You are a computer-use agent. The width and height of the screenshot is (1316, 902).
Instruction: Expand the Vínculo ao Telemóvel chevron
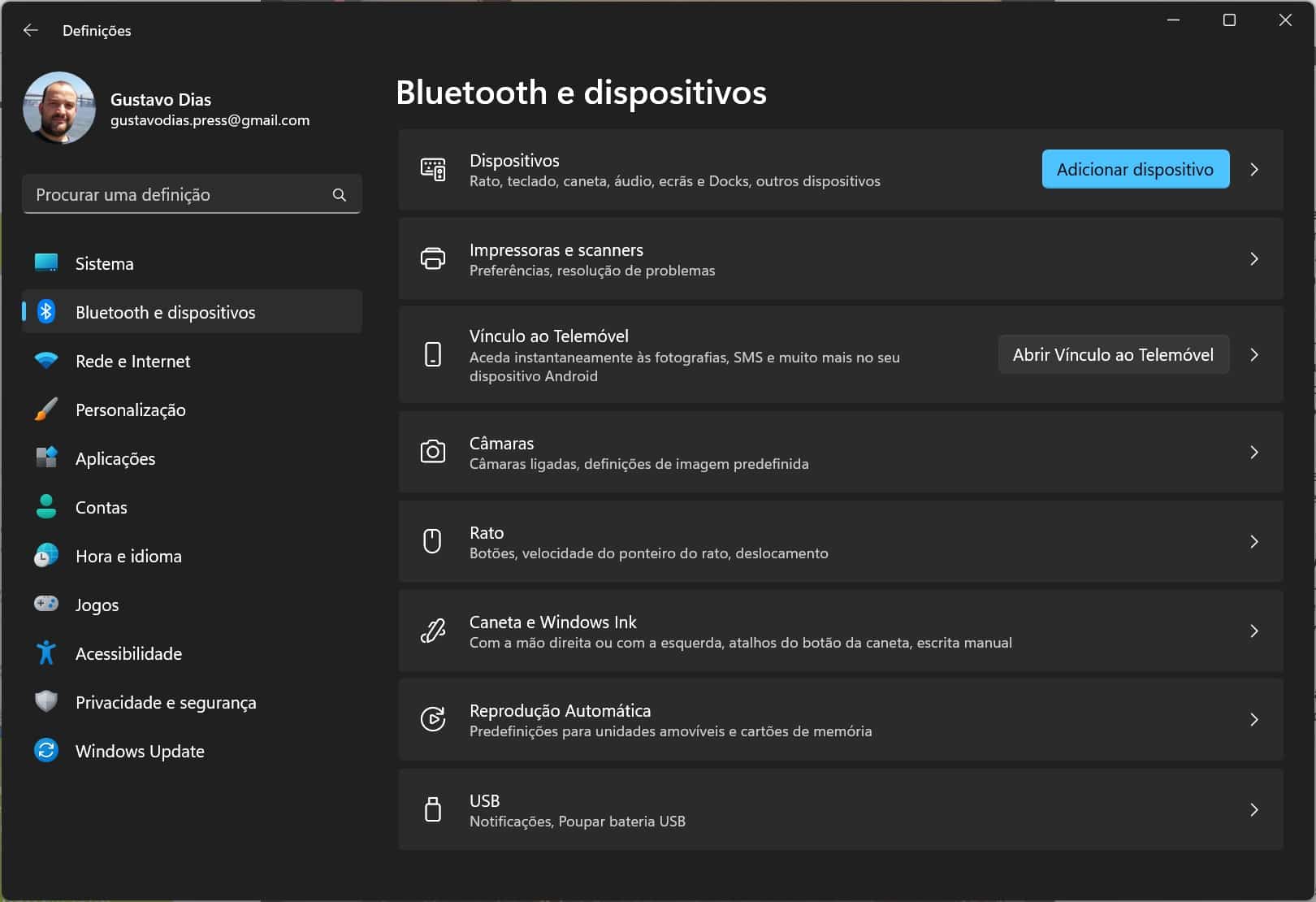[x=1254, y=355]
